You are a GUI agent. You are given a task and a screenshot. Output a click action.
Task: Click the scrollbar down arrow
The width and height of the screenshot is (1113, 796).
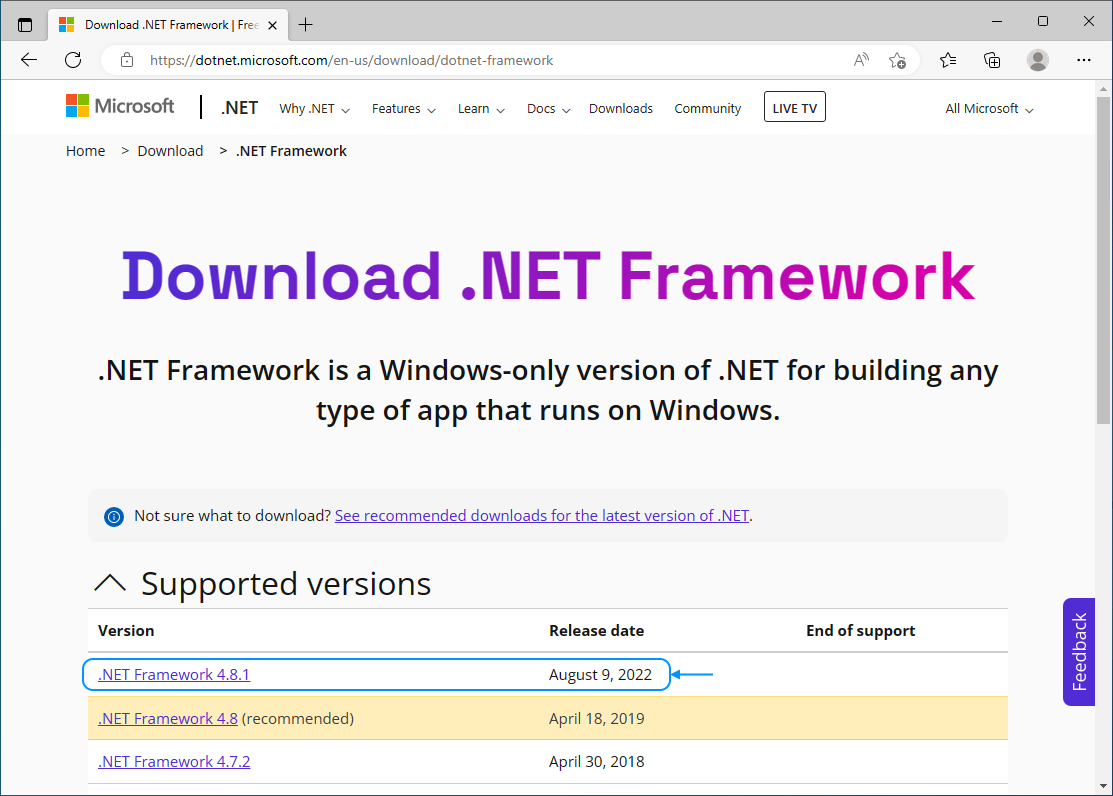(x=1103, y=786)
